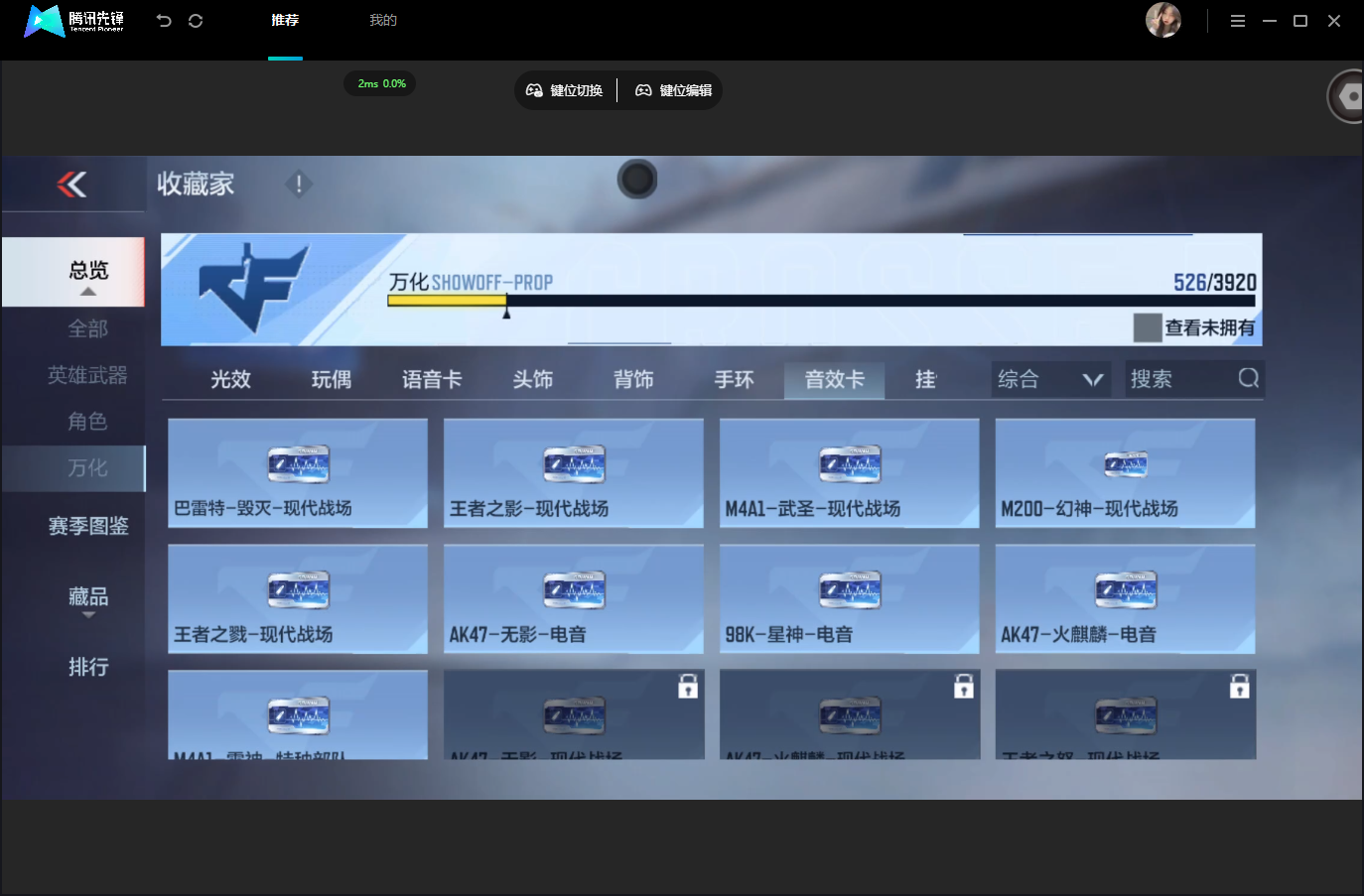Select the 语音卡 category tab

pos(432,379)
